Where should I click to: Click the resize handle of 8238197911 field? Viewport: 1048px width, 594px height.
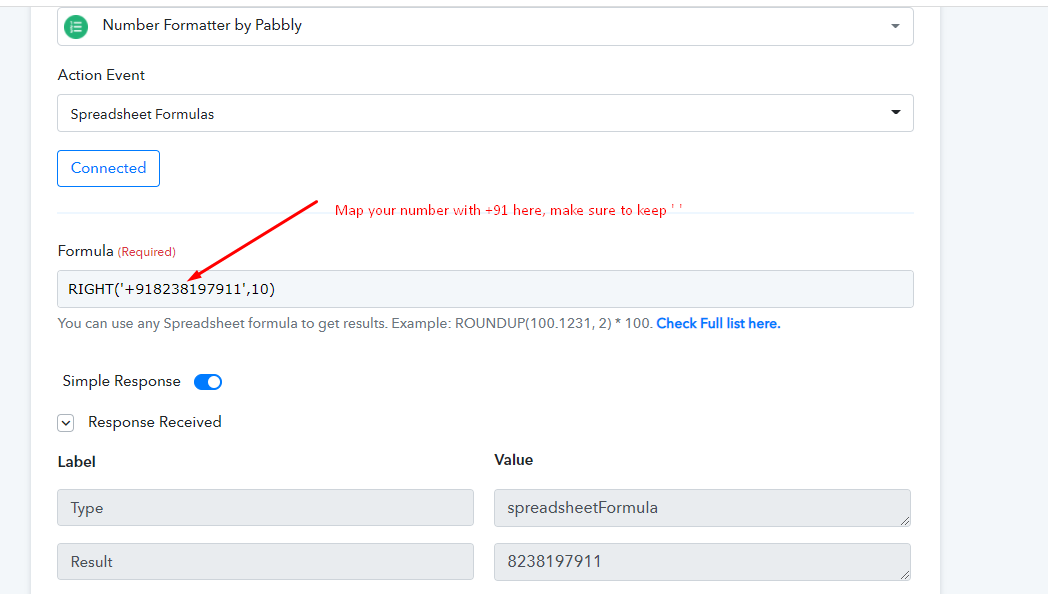904,574
